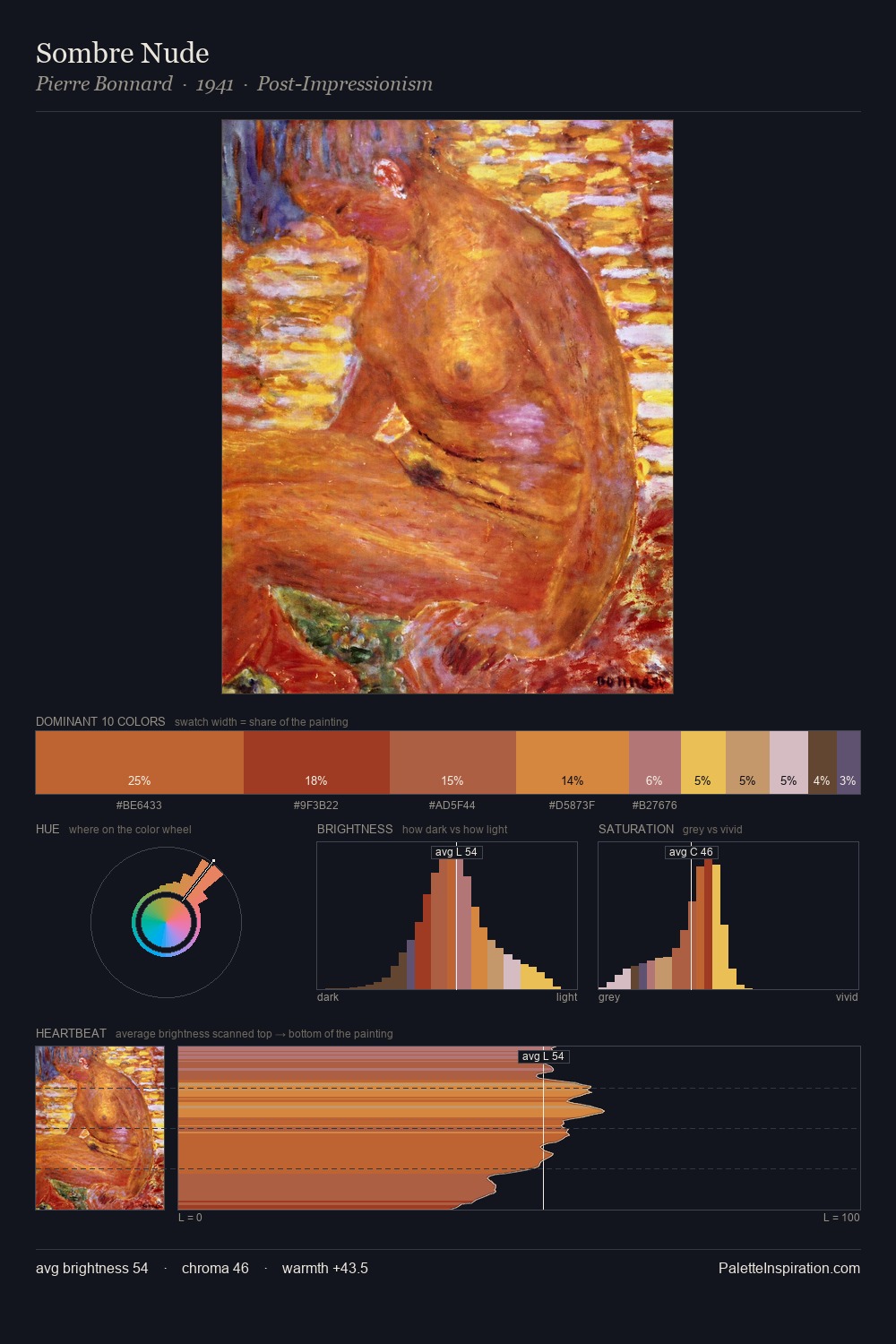This screenshot has width=896, height=1344.
Task: Choose the 14% orange swatch #D5873F
Action: click(573, 762)
